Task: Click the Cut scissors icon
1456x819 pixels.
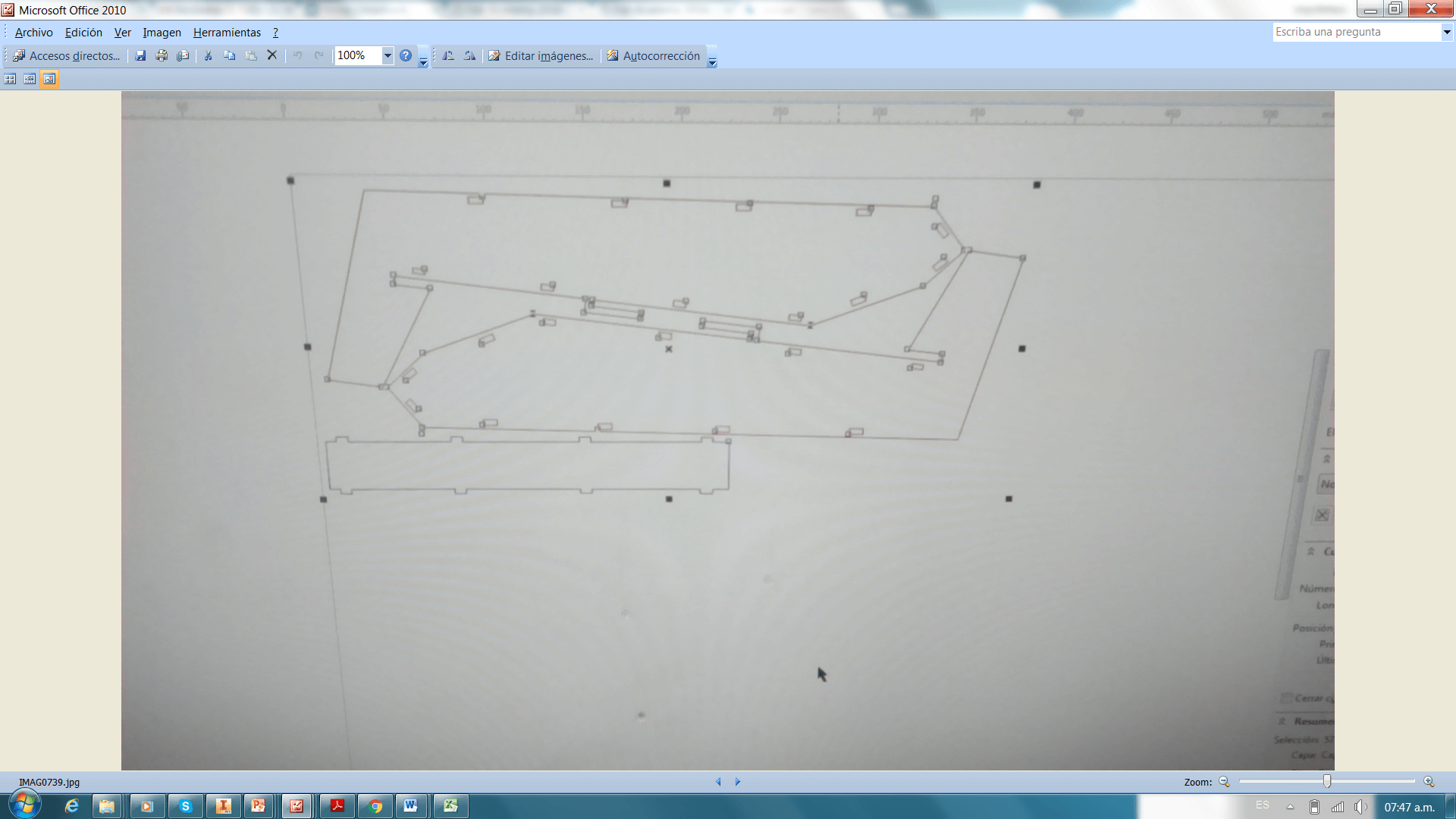Action: coord(208,55)
